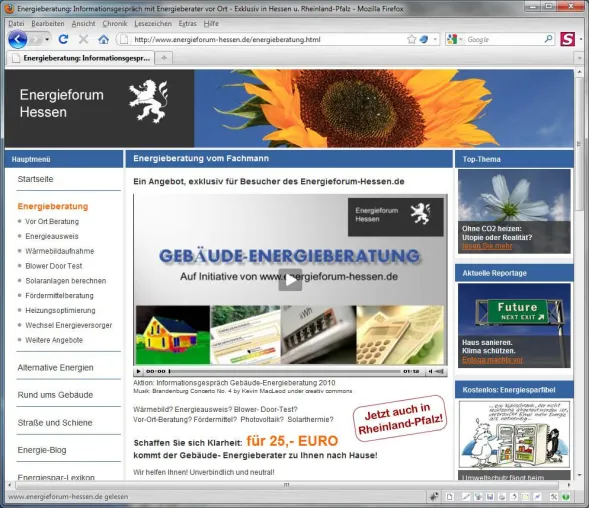Open the Bearbeiten menu
The height and width of the screenshot is (508, 589).
[x=48, y=24]
